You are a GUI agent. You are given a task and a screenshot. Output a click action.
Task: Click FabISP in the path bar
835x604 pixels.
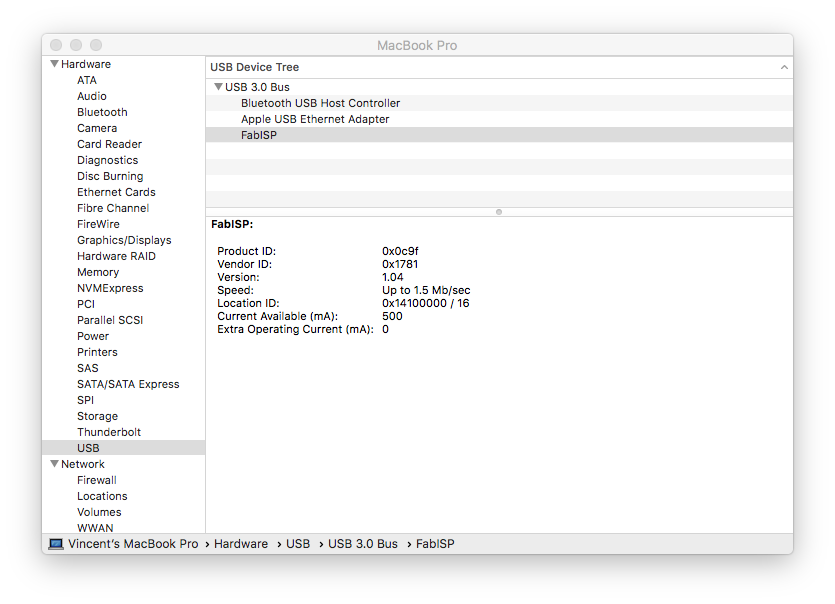click(x=435, y=544)
